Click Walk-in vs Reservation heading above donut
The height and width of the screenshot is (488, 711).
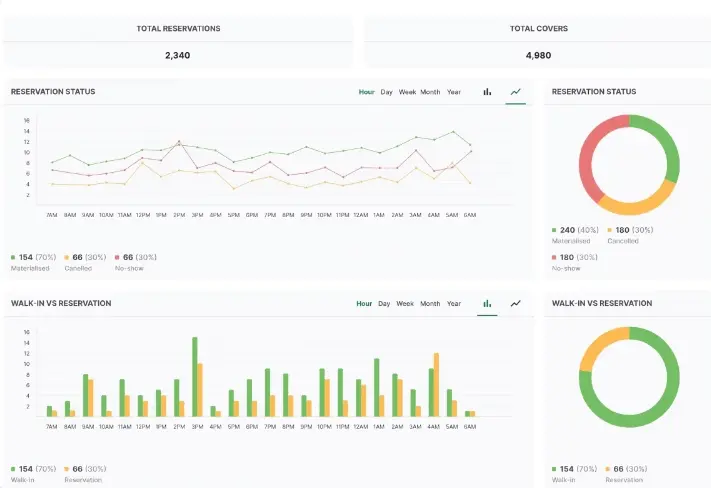pos(602,303)
